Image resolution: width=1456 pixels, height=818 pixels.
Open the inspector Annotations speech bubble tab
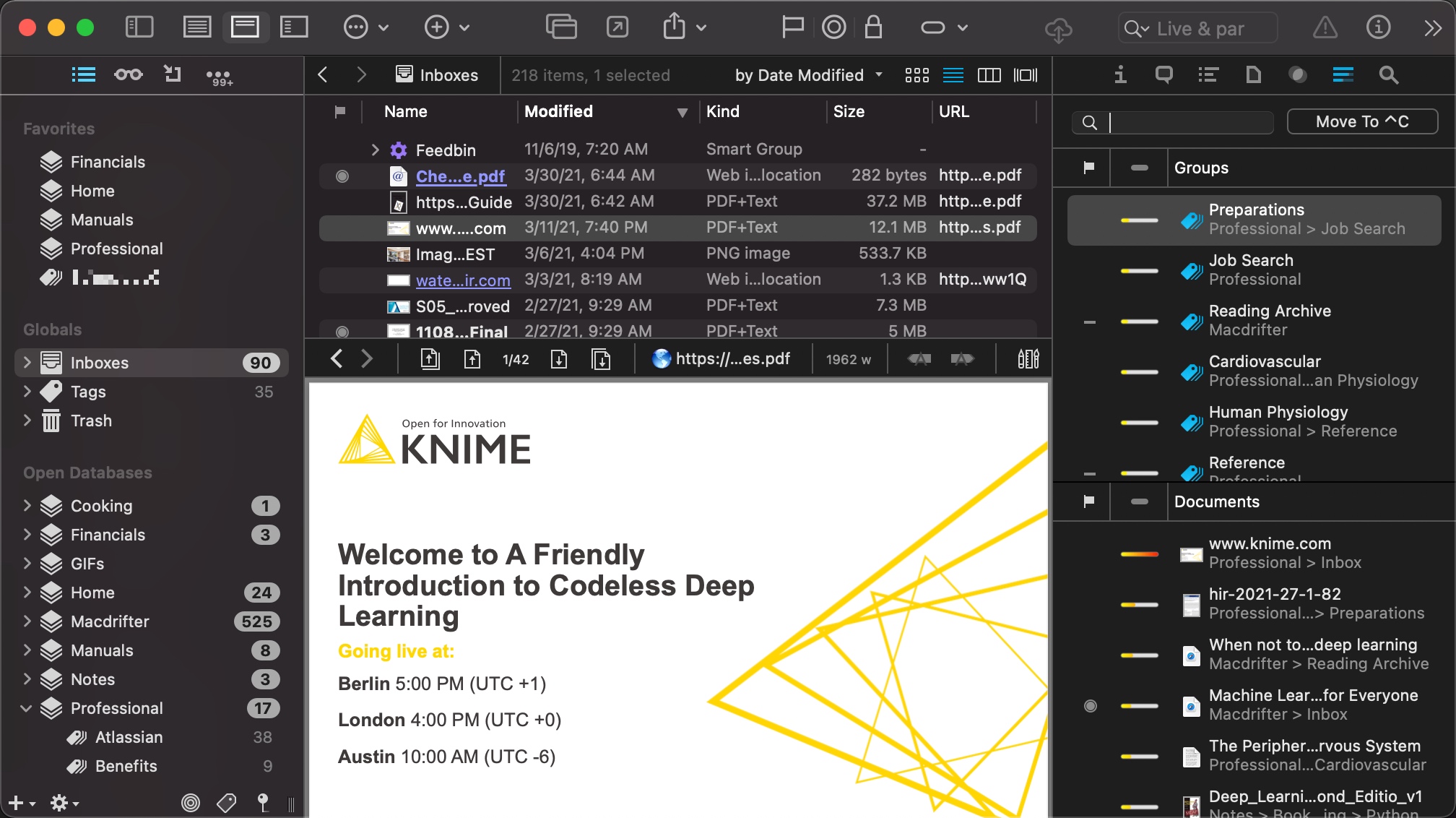[1163, 74]
